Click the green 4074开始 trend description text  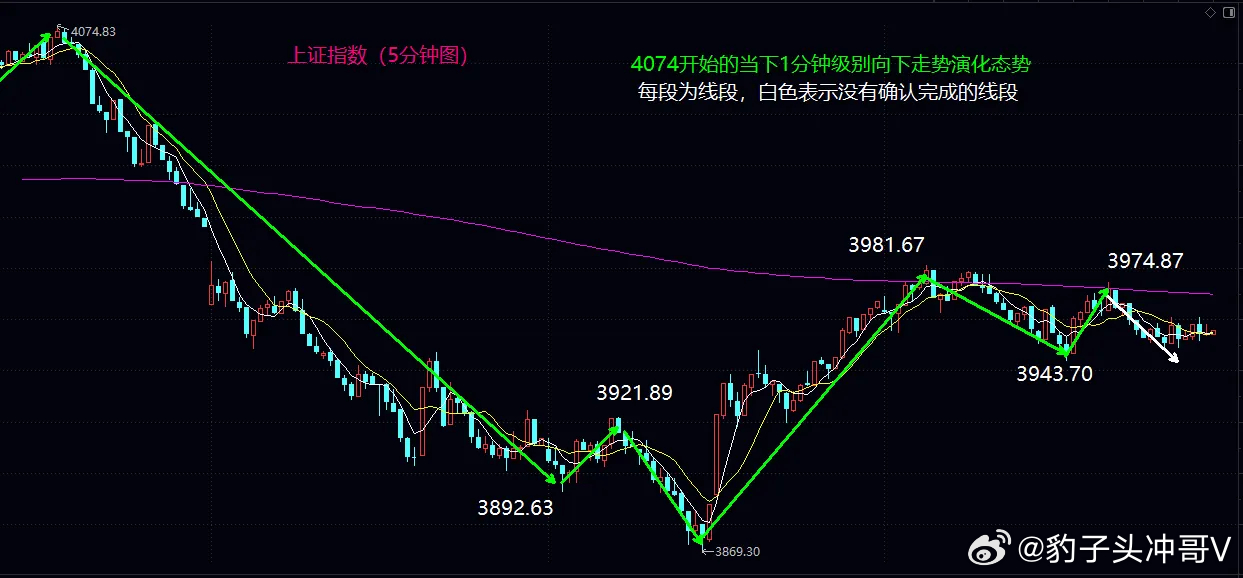click(x=831, y=64)
